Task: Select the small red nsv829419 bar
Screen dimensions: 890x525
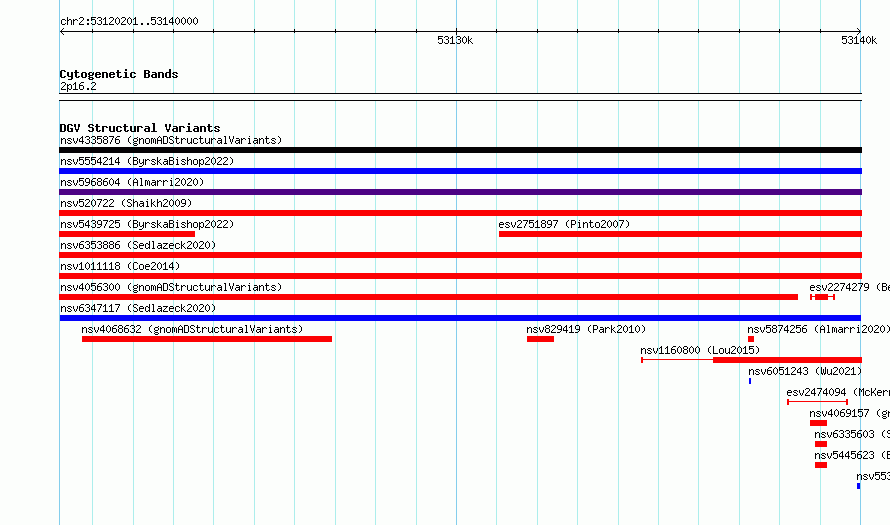Action: point(540,339)
